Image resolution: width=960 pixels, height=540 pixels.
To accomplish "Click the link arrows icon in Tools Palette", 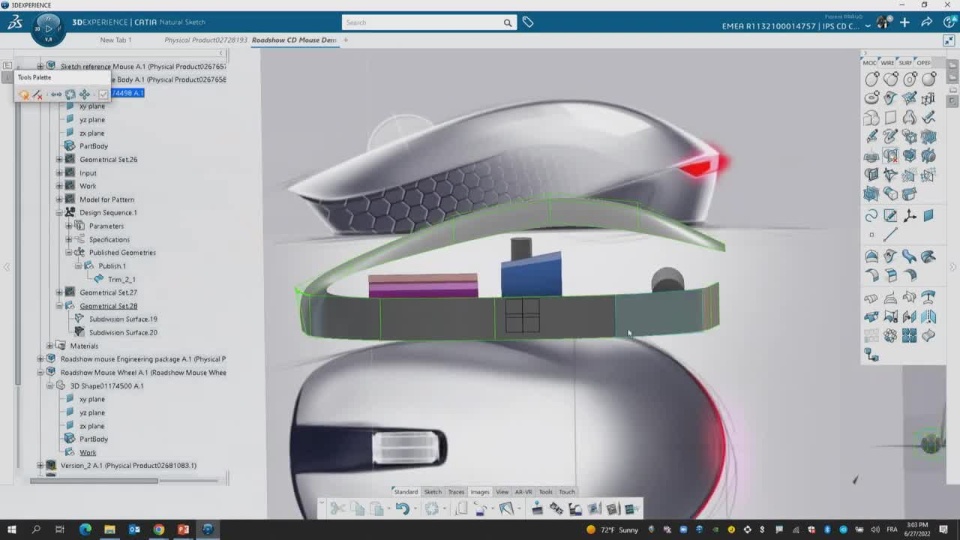I will (x=56, y=94).
